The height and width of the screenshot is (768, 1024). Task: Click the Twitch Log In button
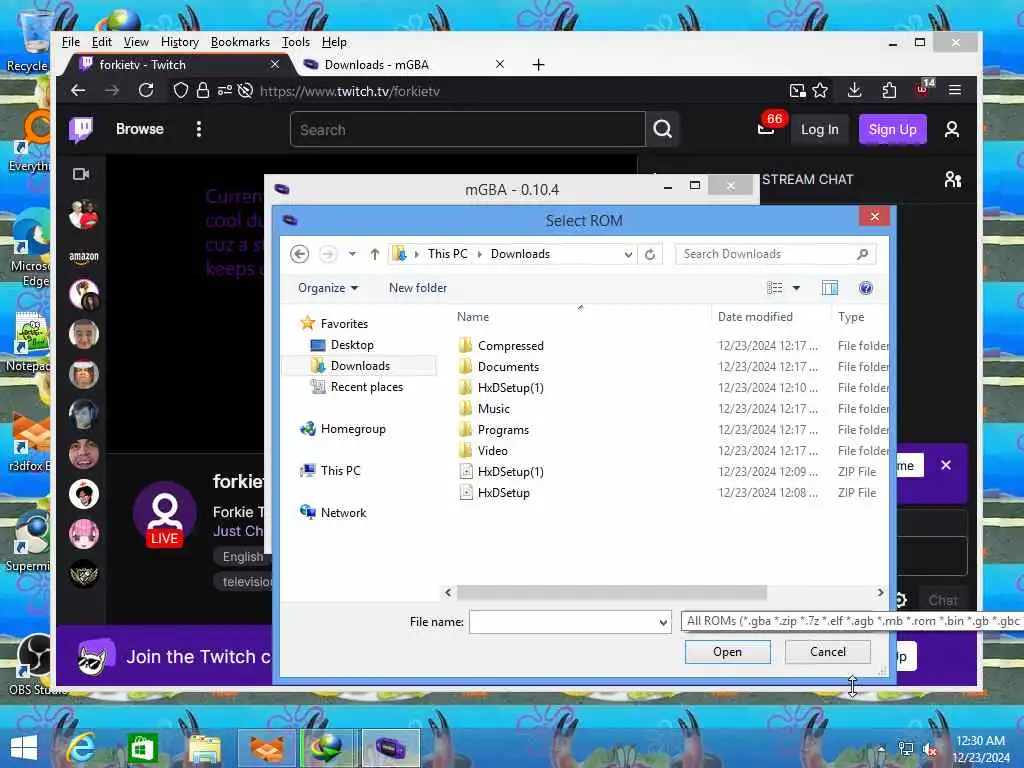pos(820,129)
